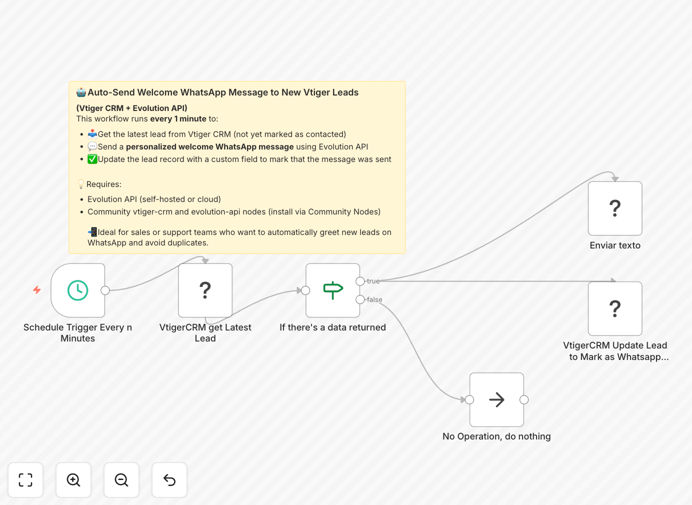Zoom out of the workflow canvas

(x=121, y=480)
